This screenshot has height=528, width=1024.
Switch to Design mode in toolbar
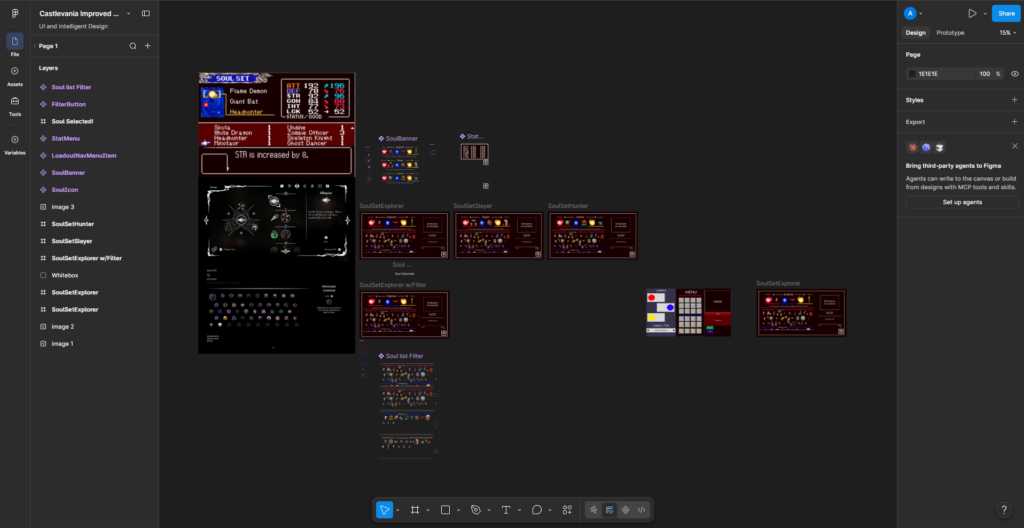click(609, 510)
